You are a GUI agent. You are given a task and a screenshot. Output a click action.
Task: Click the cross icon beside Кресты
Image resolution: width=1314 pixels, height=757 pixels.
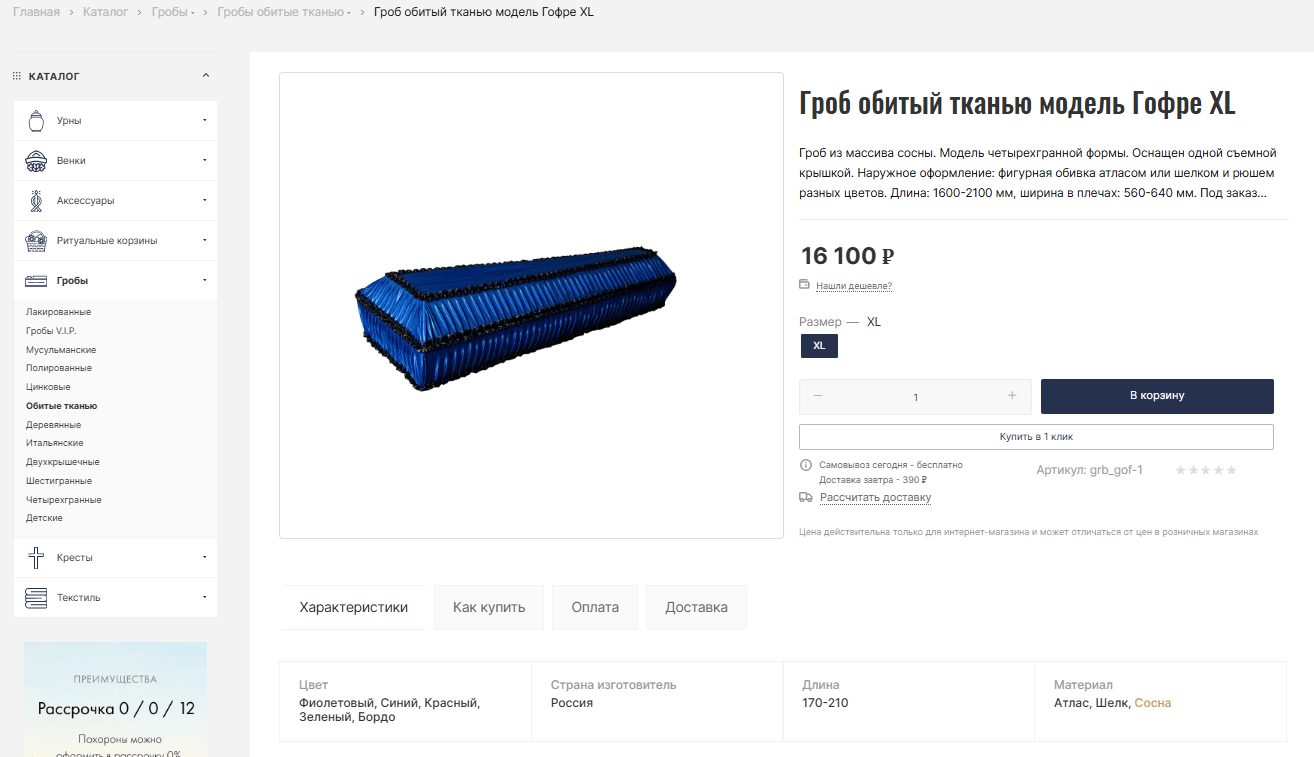click(36, 558)
